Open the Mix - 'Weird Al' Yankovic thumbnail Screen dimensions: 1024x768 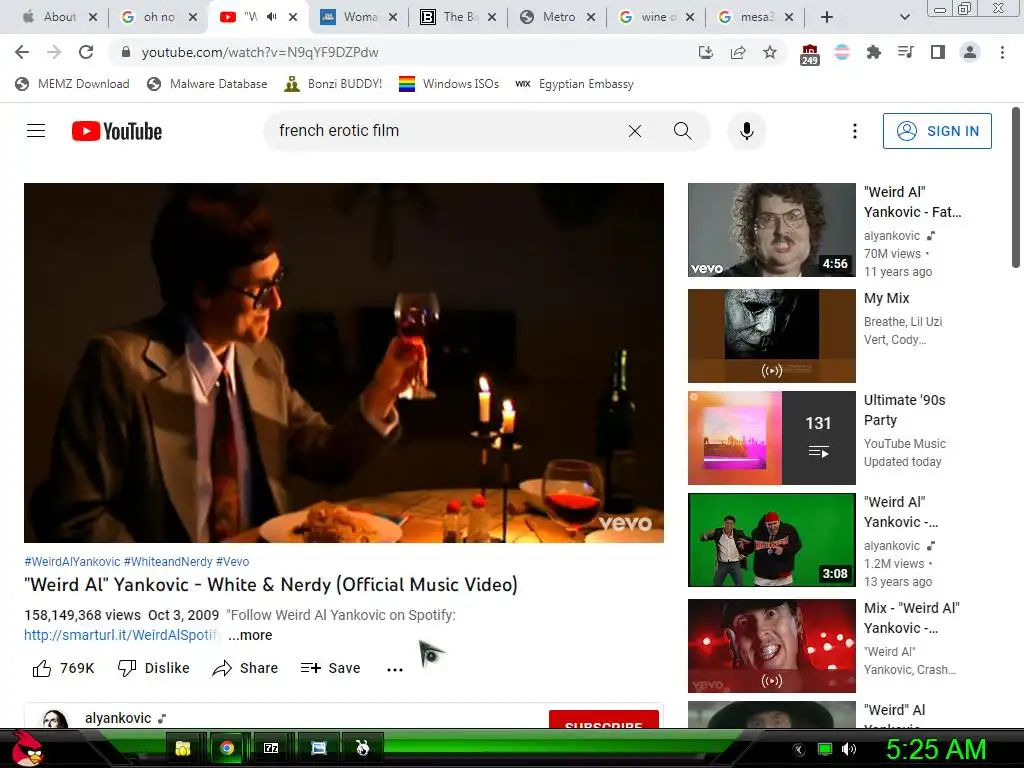(771, 645)
